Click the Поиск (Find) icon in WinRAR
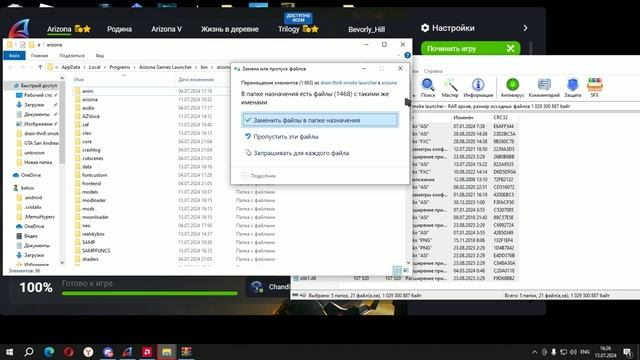The image size is (640, 360). click(428, 87)
